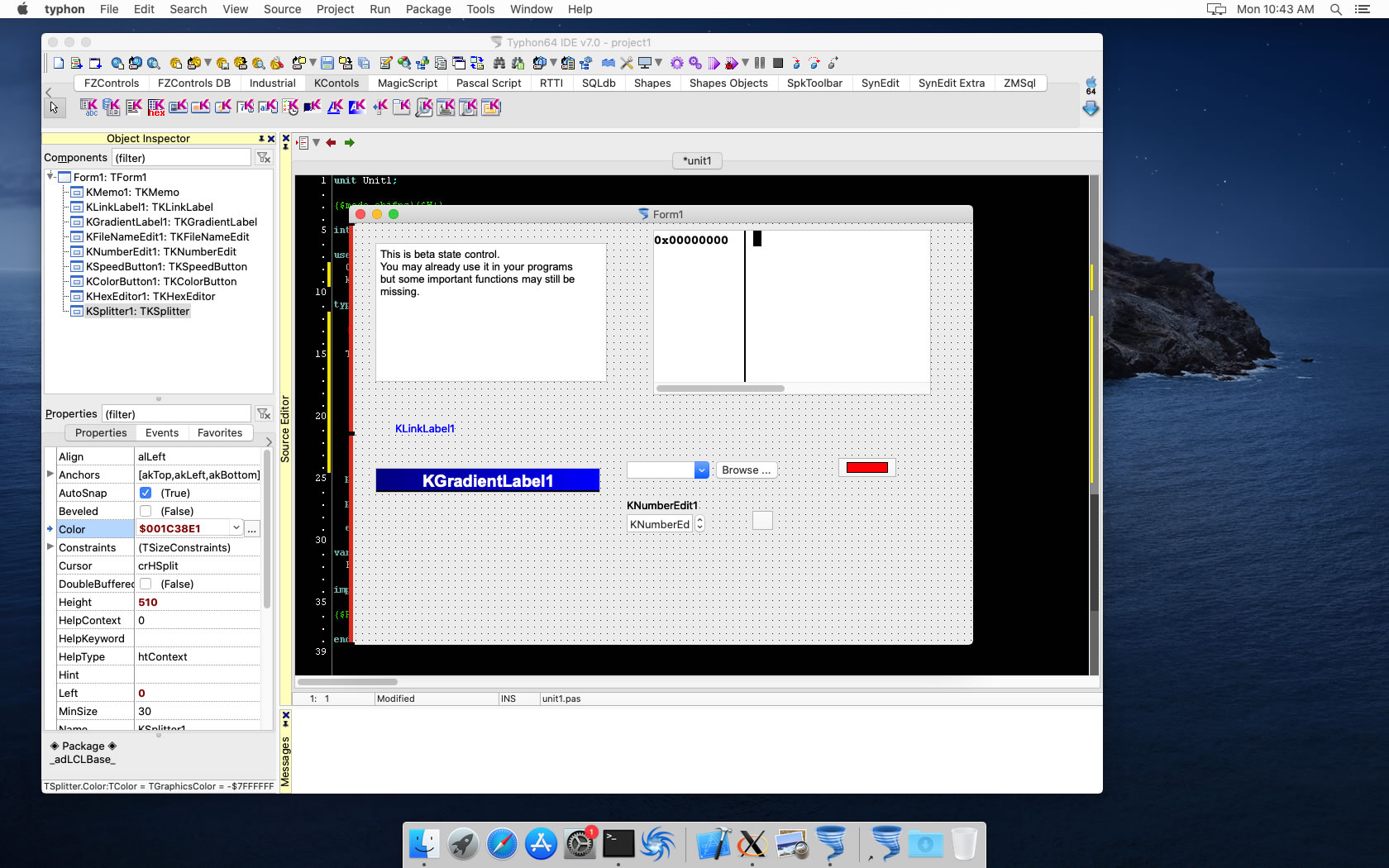Click the hex editor horizontal scrollbar
Screen dimensions: 1389x868
[720, 388]
